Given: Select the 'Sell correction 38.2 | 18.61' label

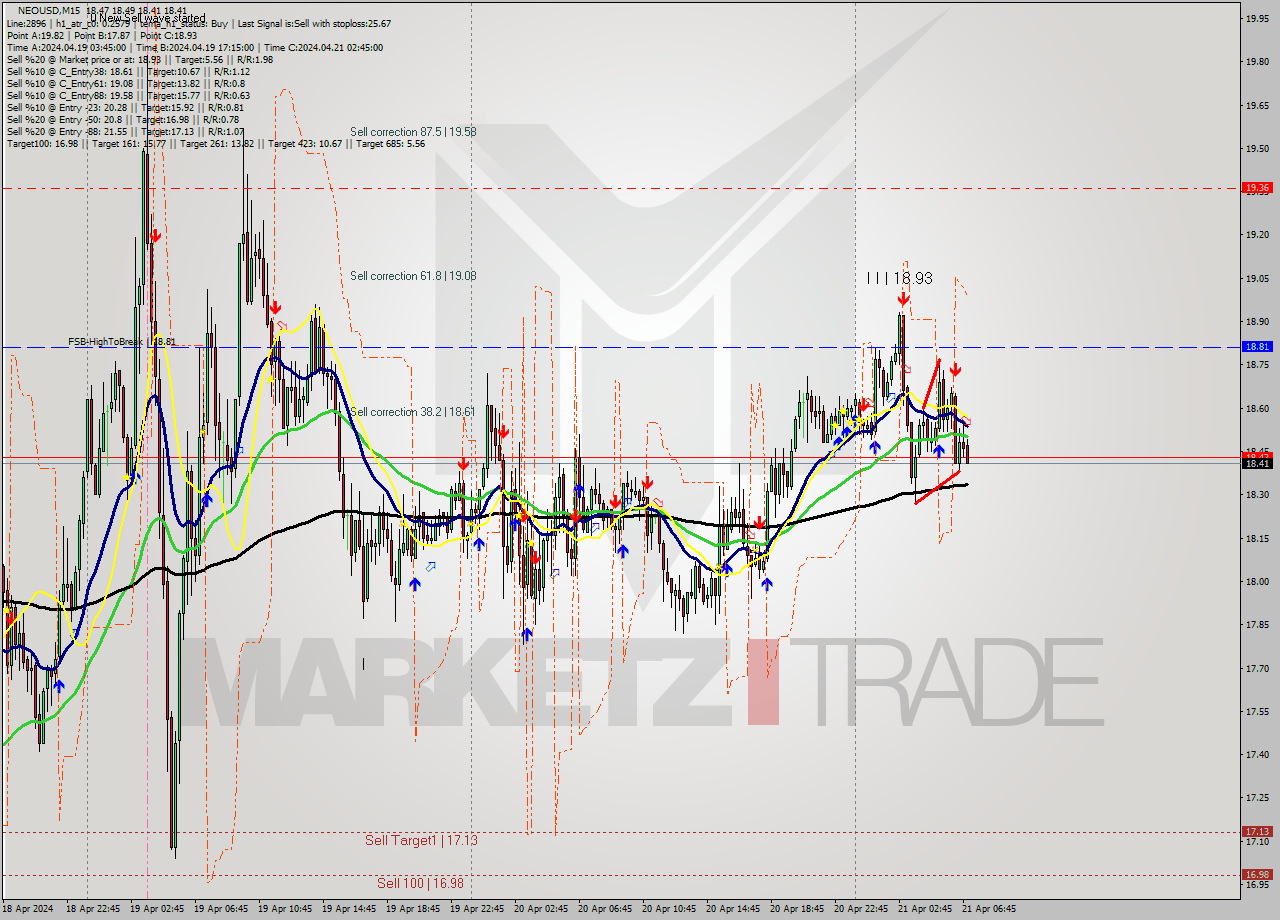Looking at the screenshot, I should (413, 412).
